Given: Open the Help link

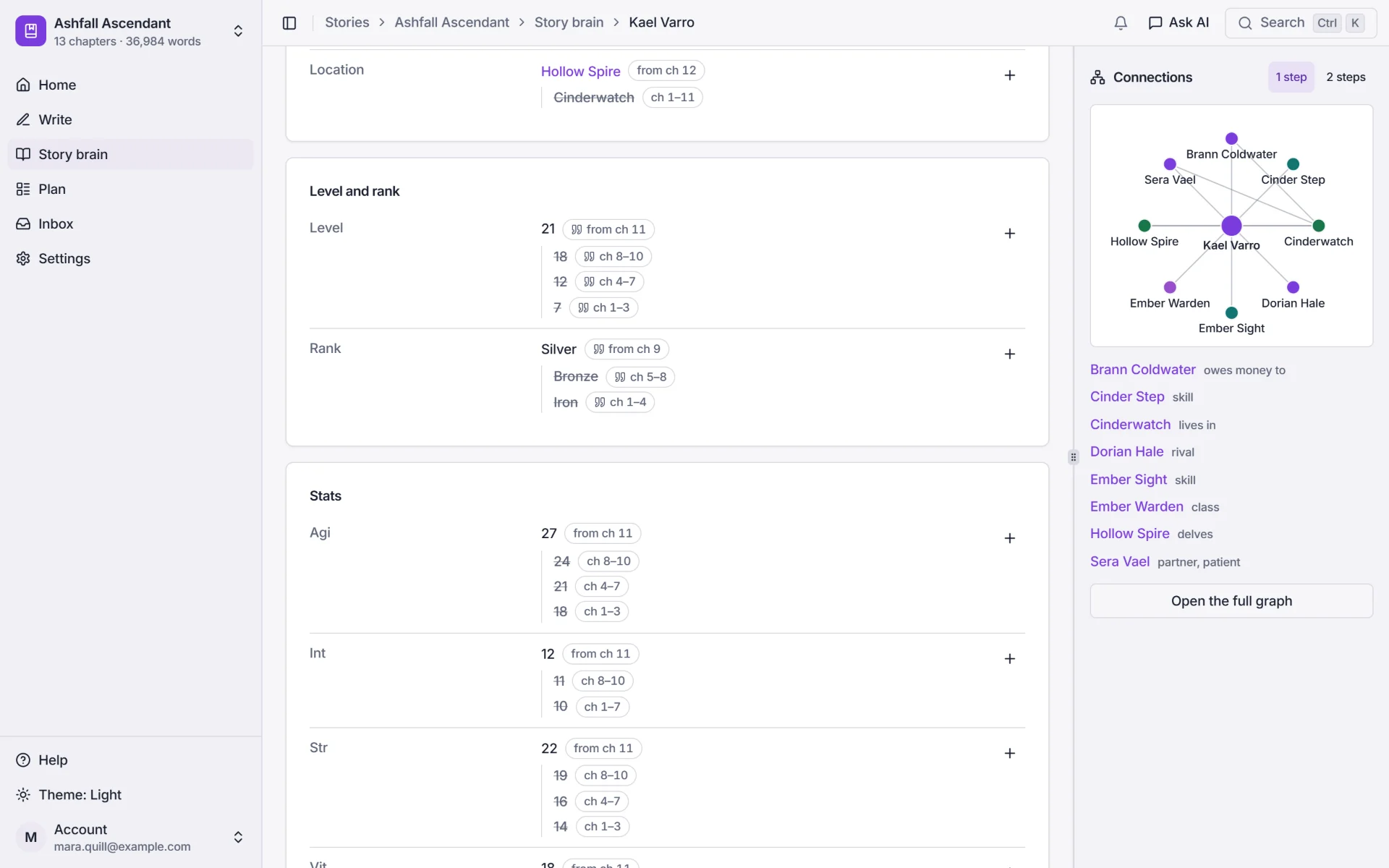Looking at the screenshot, I should [130, 760].
